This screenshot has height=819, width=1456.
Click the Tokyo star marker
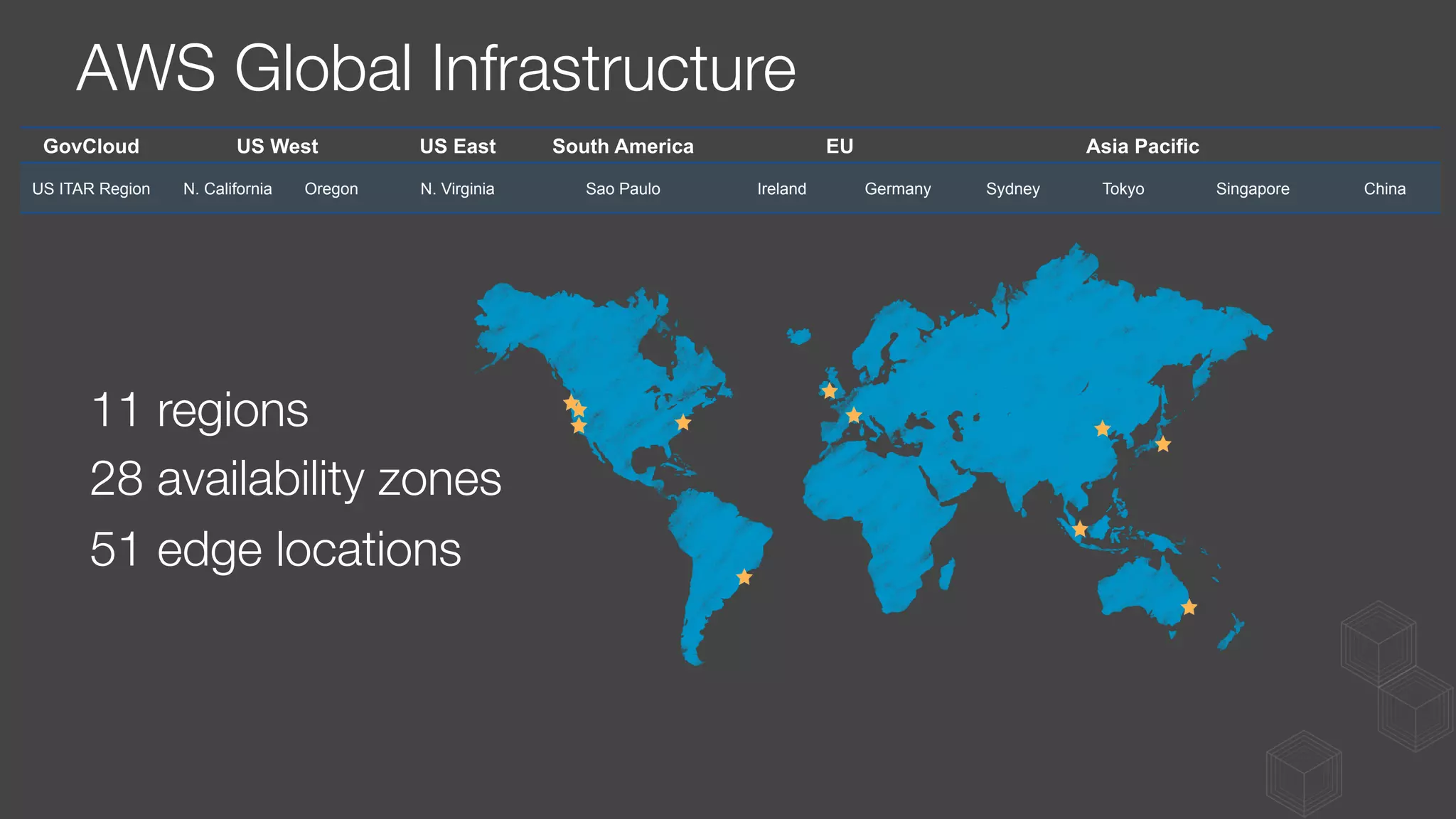(1162, 444)
